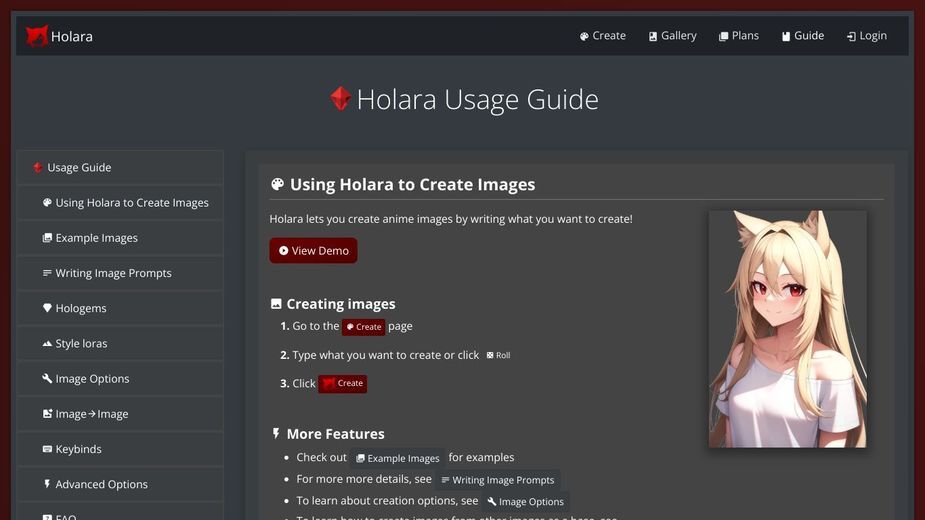Image resolution: width=925 pixels, height=520 pixels.
Task: Select Keybinds sidebar item
Action: tap(120, 449)
